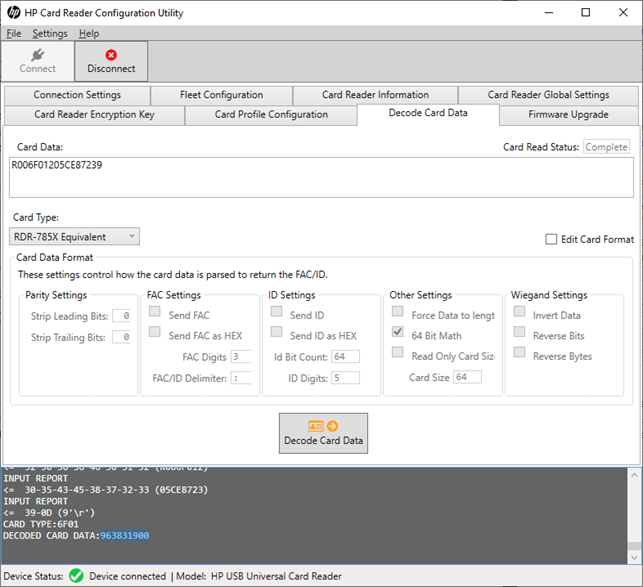643x587 pixels.
Task: Open Card Reader Encryption Key tab
Action: pyautogui.click(x=94, y=115)
